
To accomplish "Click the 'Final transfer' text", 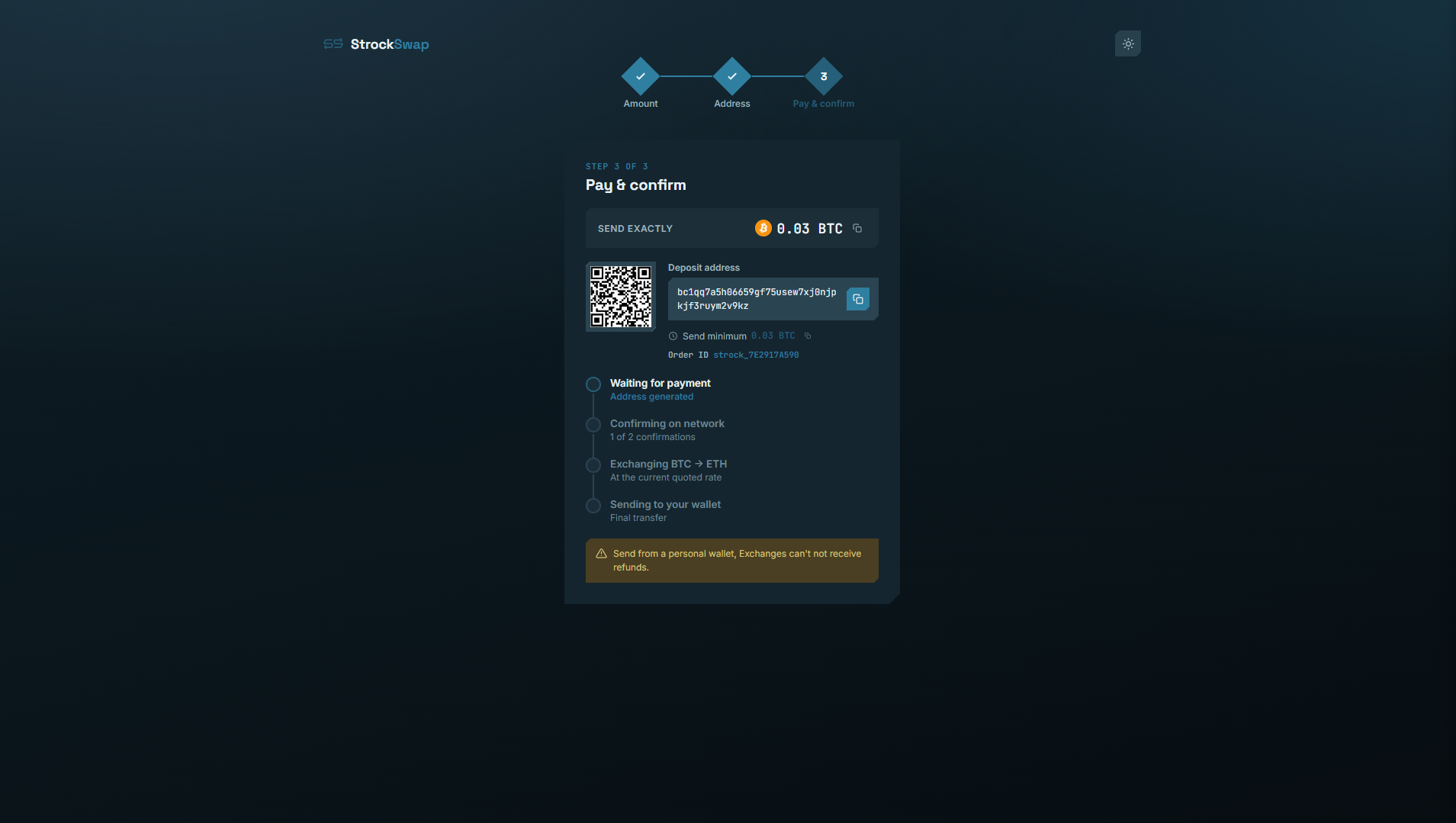I will [638, 518].
